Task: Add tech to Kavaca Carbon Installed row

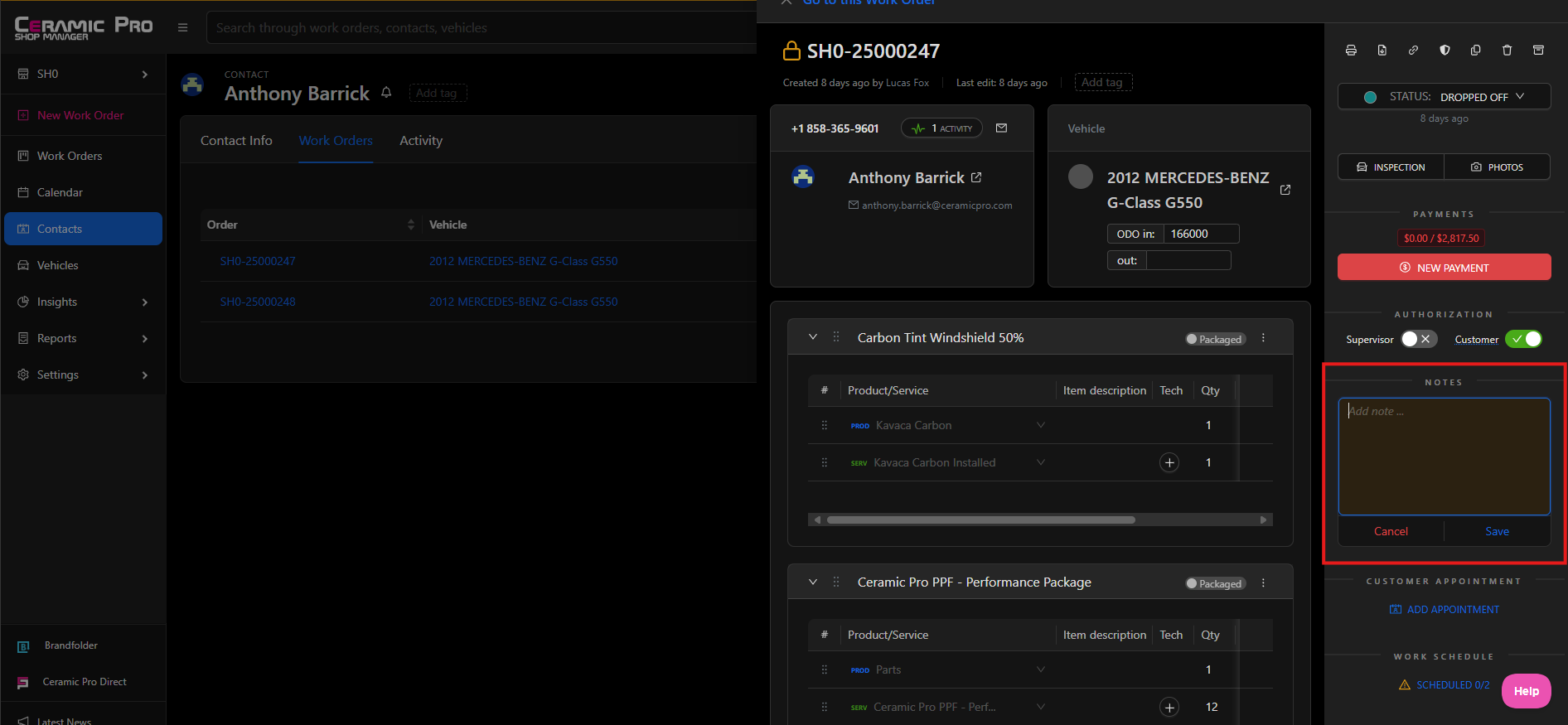Action: (1169, 462)
